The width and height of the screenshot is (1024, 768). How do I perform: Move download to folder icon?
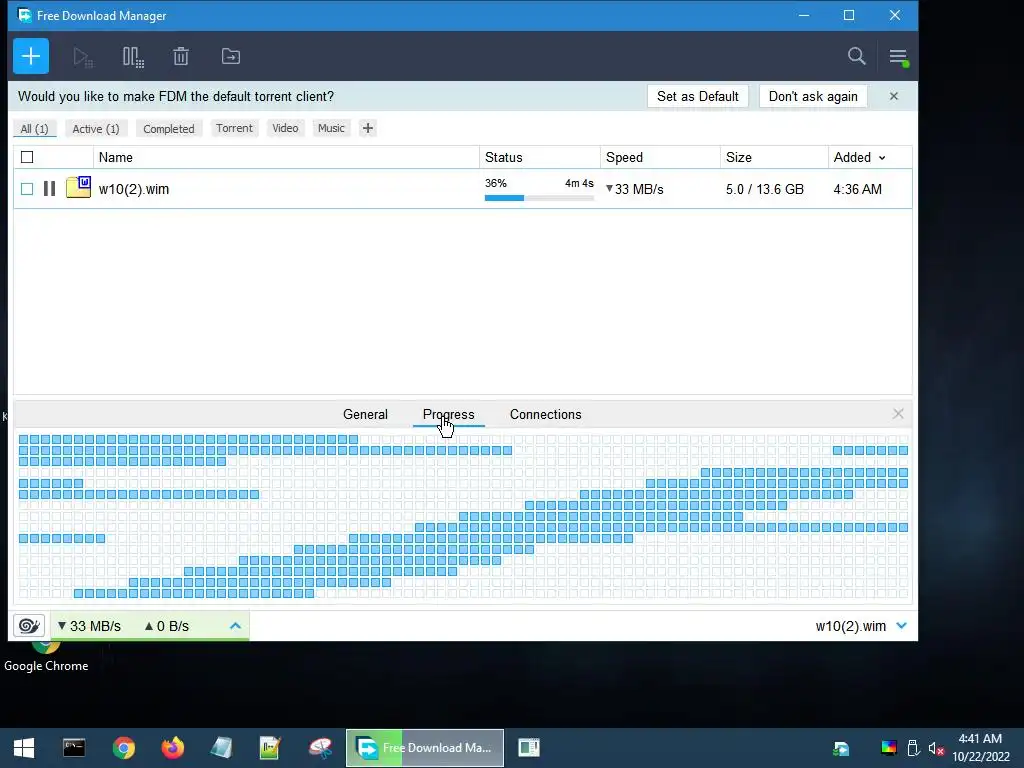tap(231, 57)
